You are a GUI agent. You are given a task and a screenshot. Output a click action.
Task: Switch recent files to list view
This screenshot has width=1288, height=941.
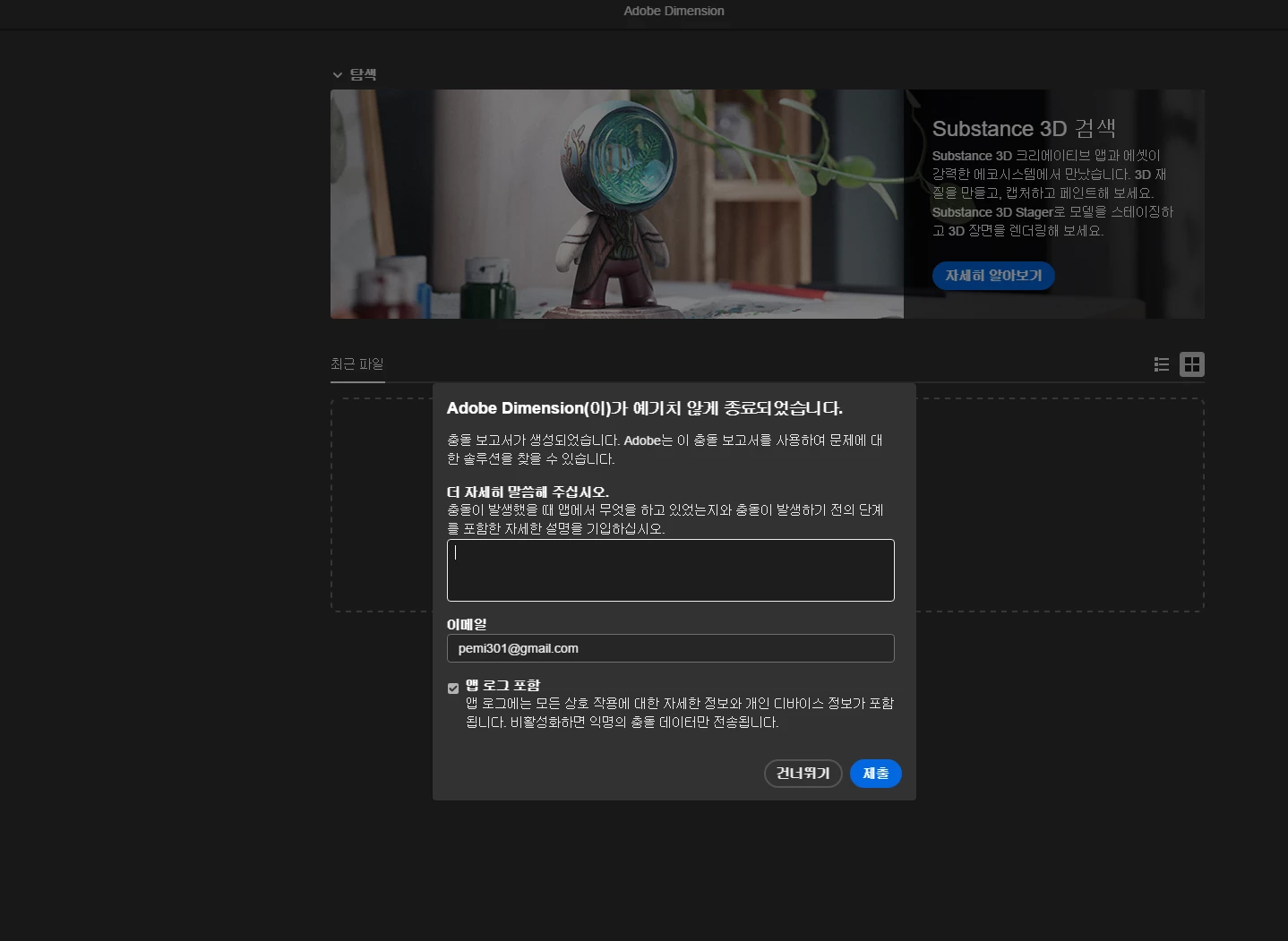(x=1162, y=364)
